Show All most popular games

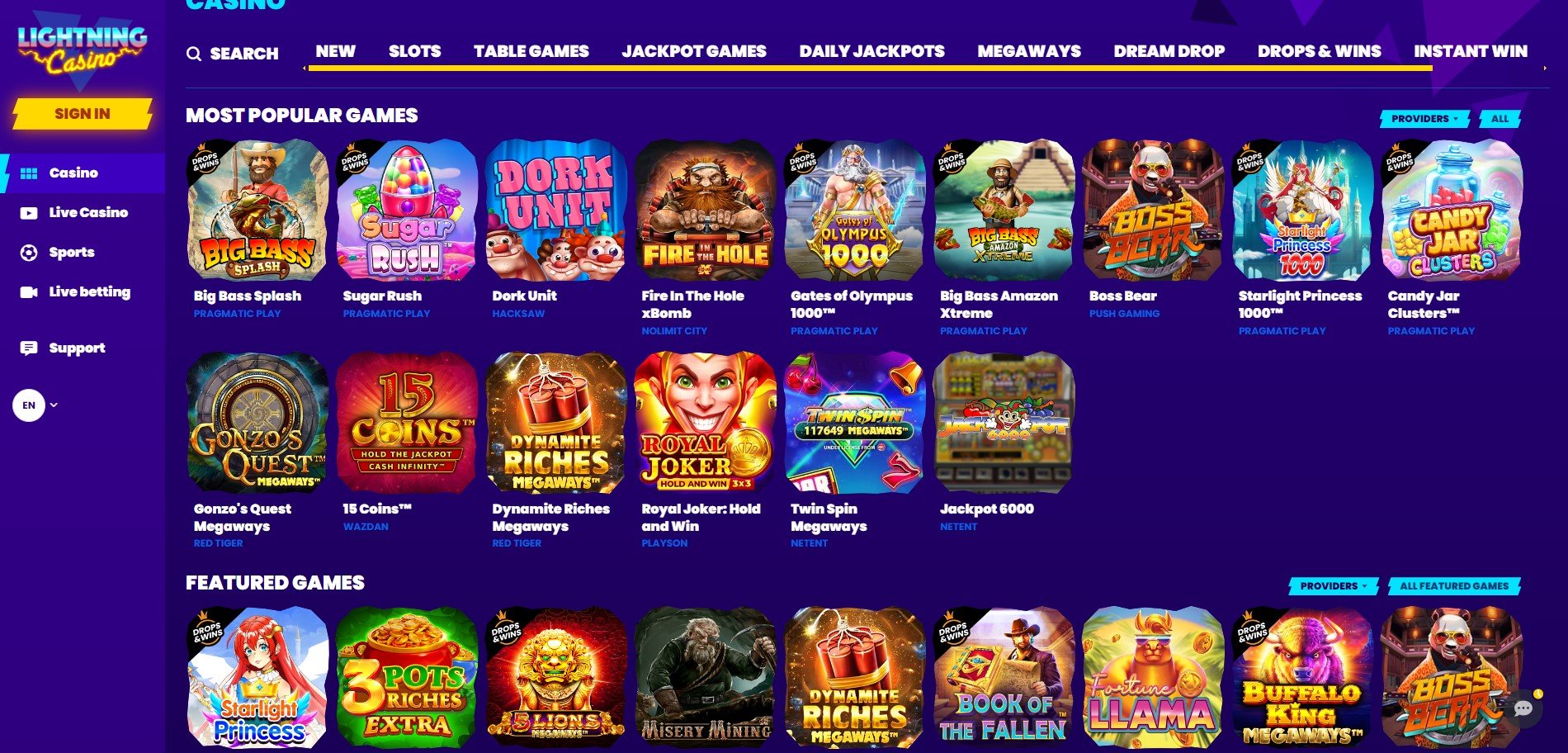pos(1500,119)
